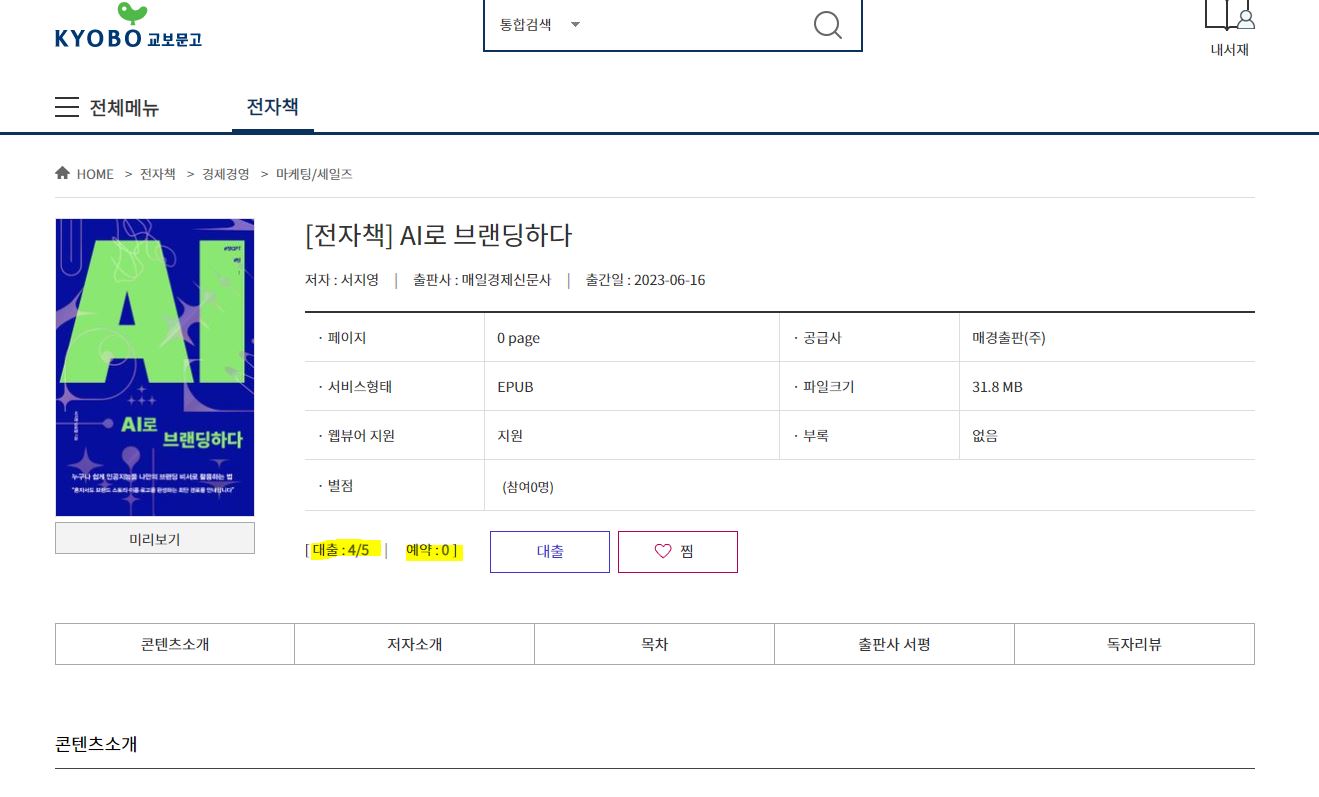Select the 콘텐츠소개 section tab

174,643
